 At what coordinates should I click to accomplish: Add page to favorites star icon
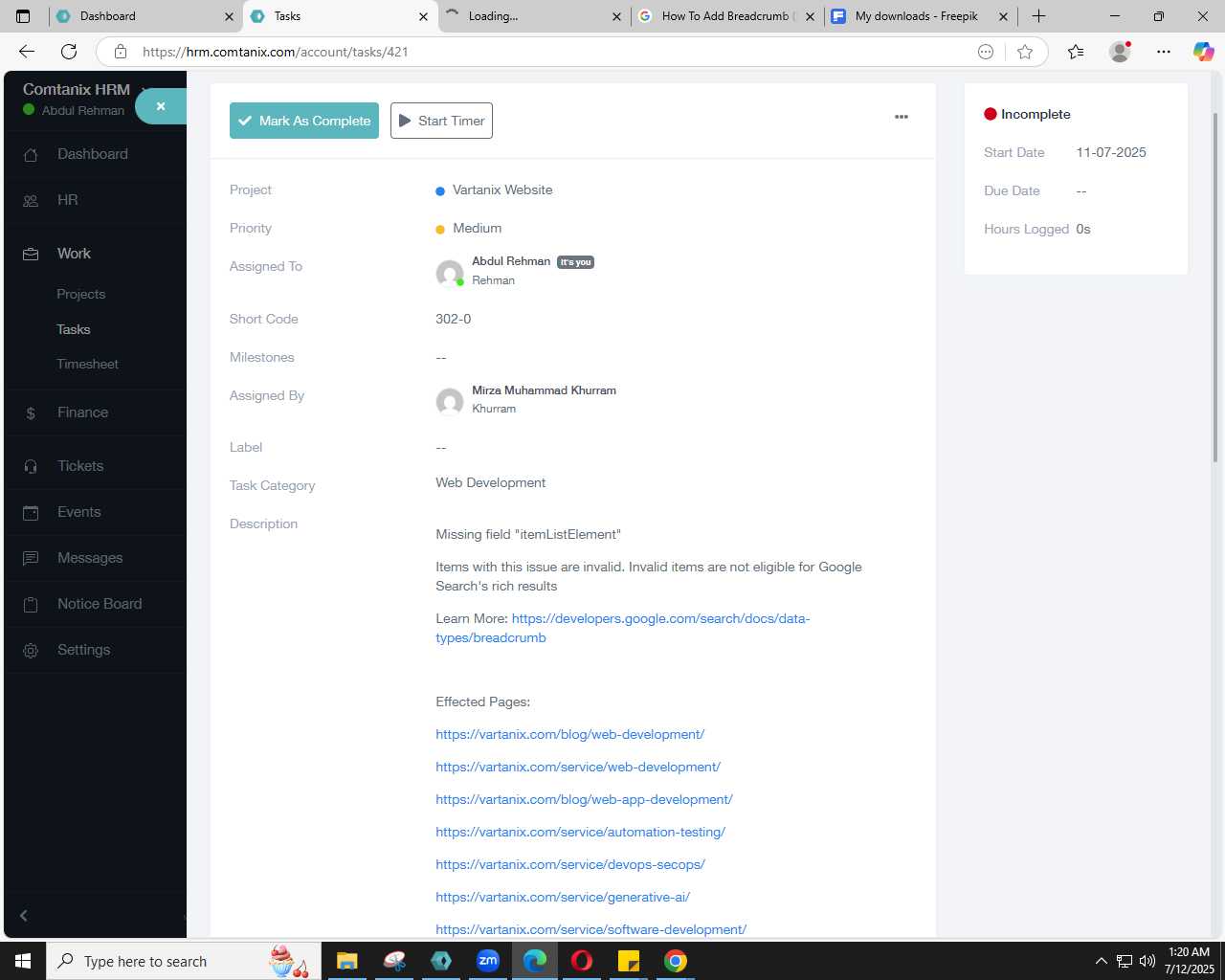click(x=1025, y=52)
